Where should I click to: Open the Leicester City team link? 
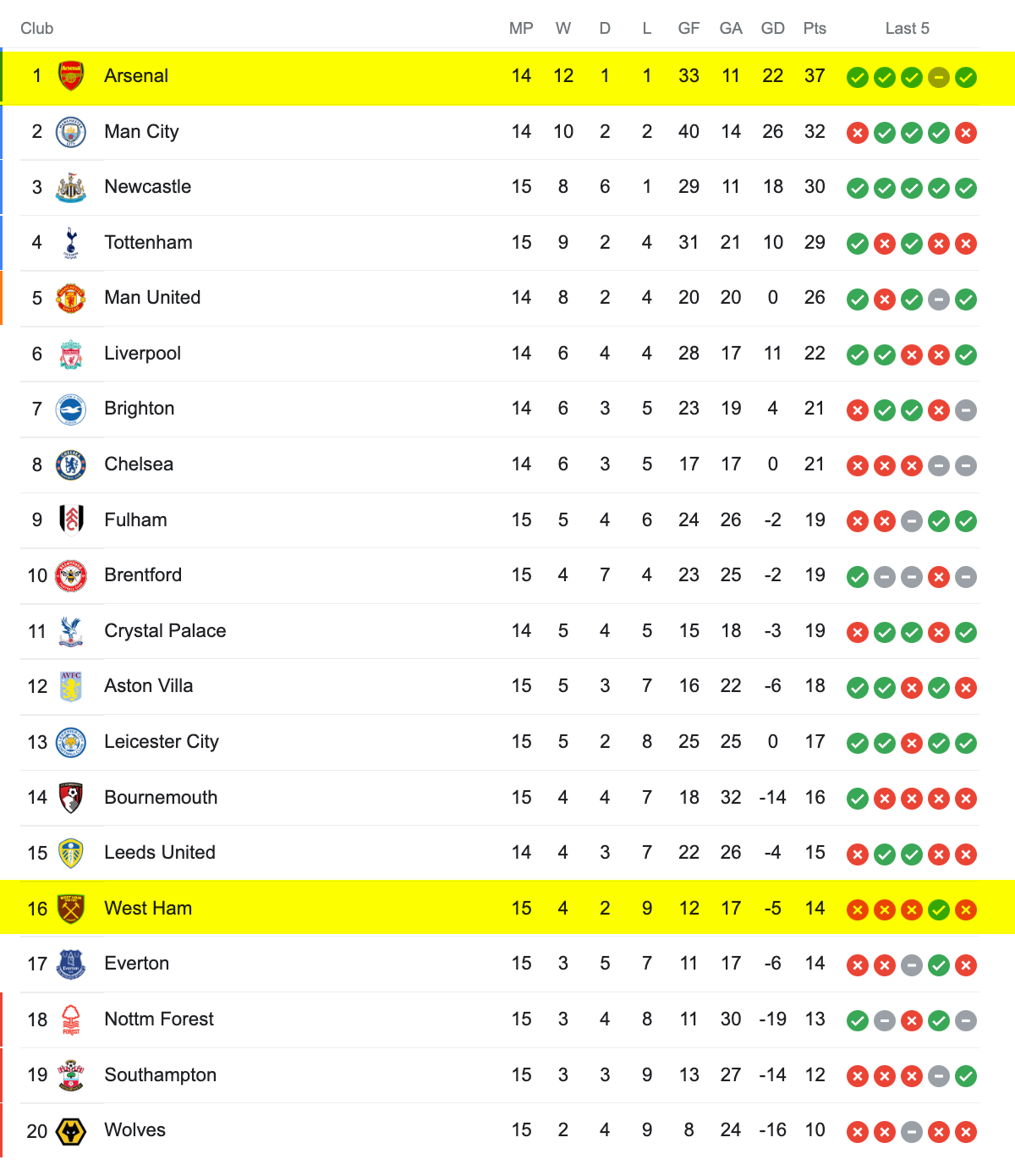tap(162, 742)
